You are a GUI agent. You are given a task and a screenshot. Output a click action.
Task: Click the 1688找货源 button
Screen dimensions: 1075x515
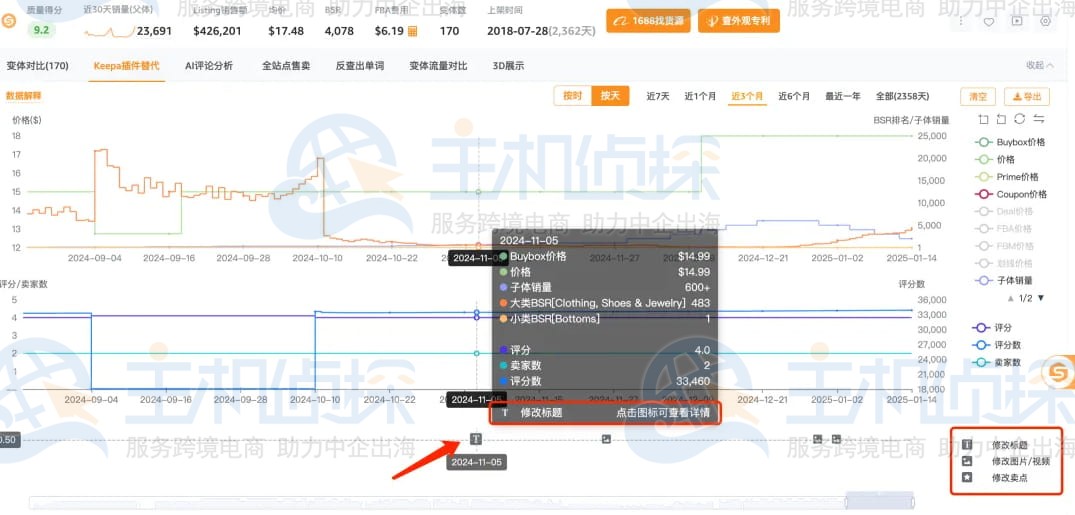coord(648,20)
